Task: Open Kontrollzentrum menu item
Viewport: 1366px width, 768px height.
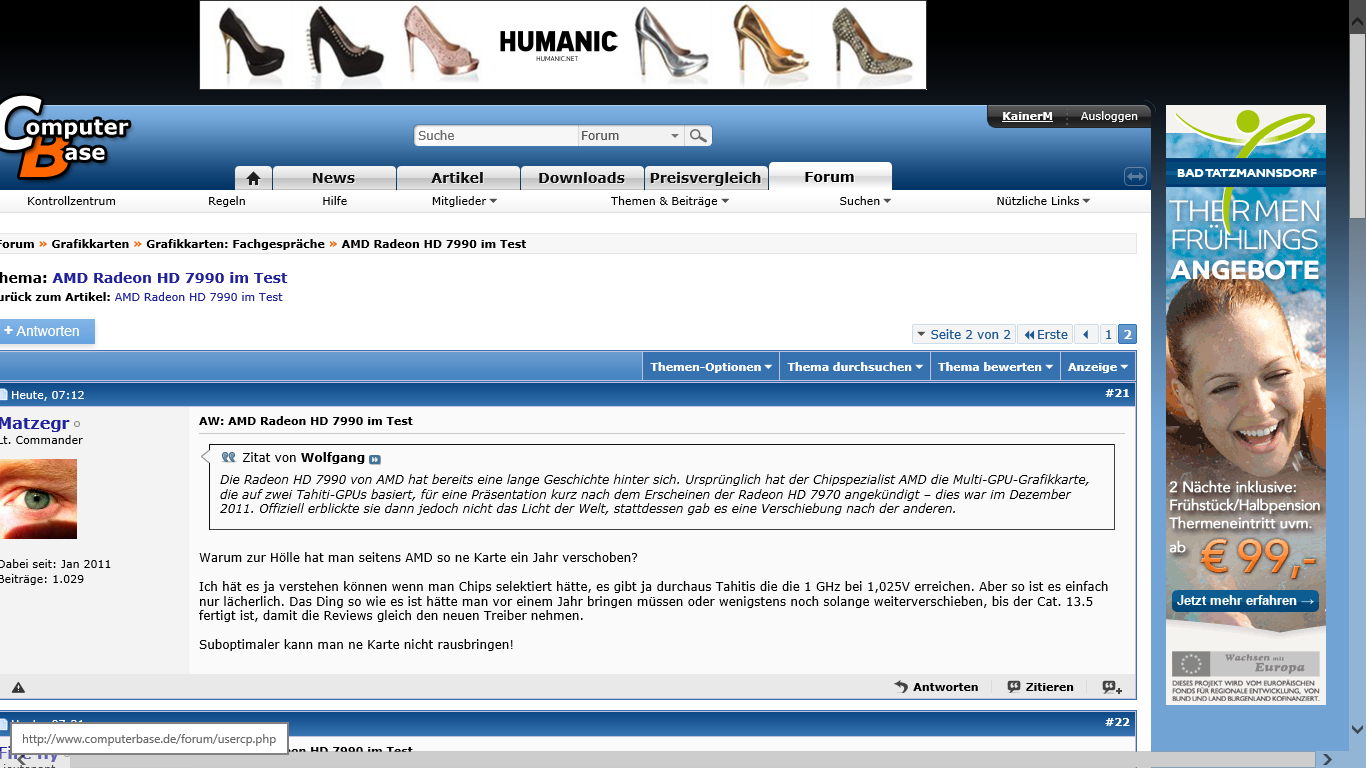Action: (71, 201)
